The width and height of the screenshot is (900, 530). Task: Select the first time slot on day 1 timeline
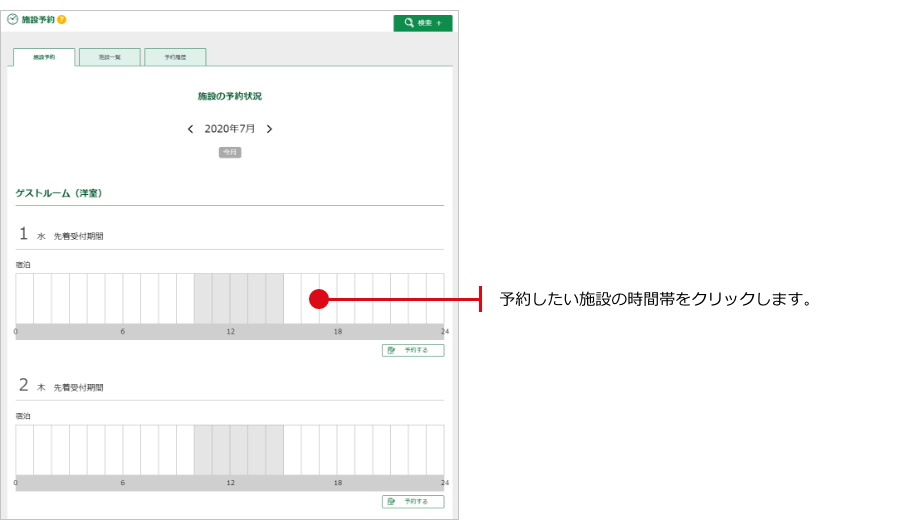tap(24, 299)
